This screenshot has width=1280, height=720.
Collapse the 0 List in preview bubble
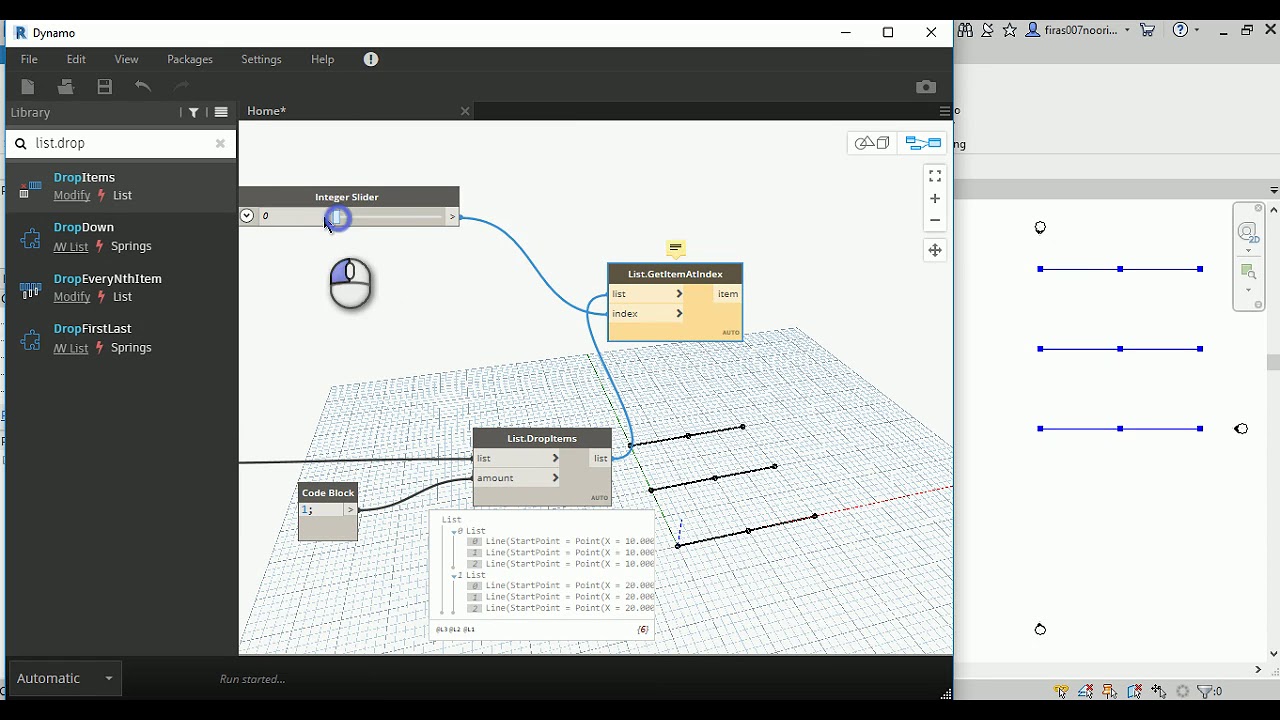point(455,532)
